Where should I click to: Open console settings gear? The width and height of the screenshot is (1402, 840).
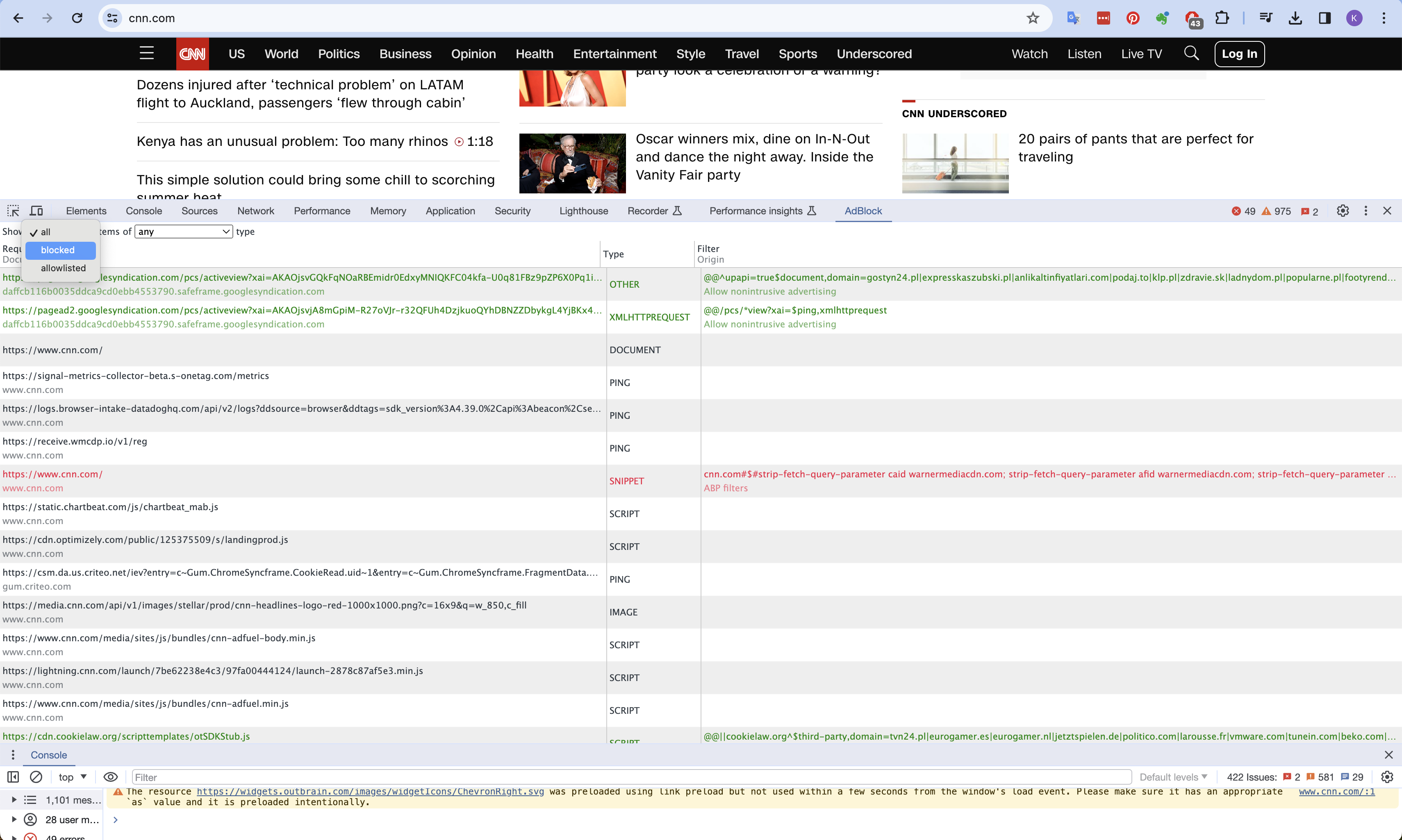click(1387, 776)
